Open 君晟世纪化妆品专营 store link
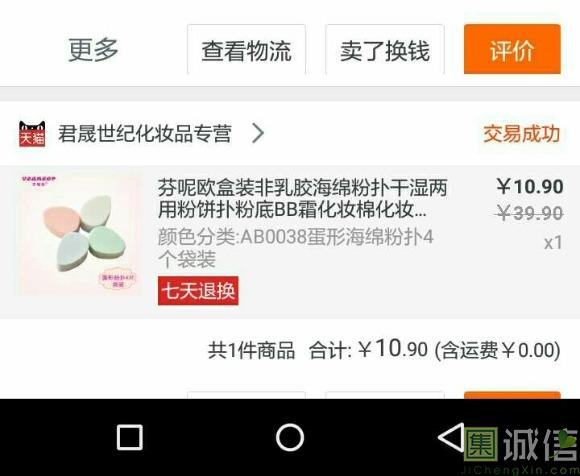 (145, 134)
